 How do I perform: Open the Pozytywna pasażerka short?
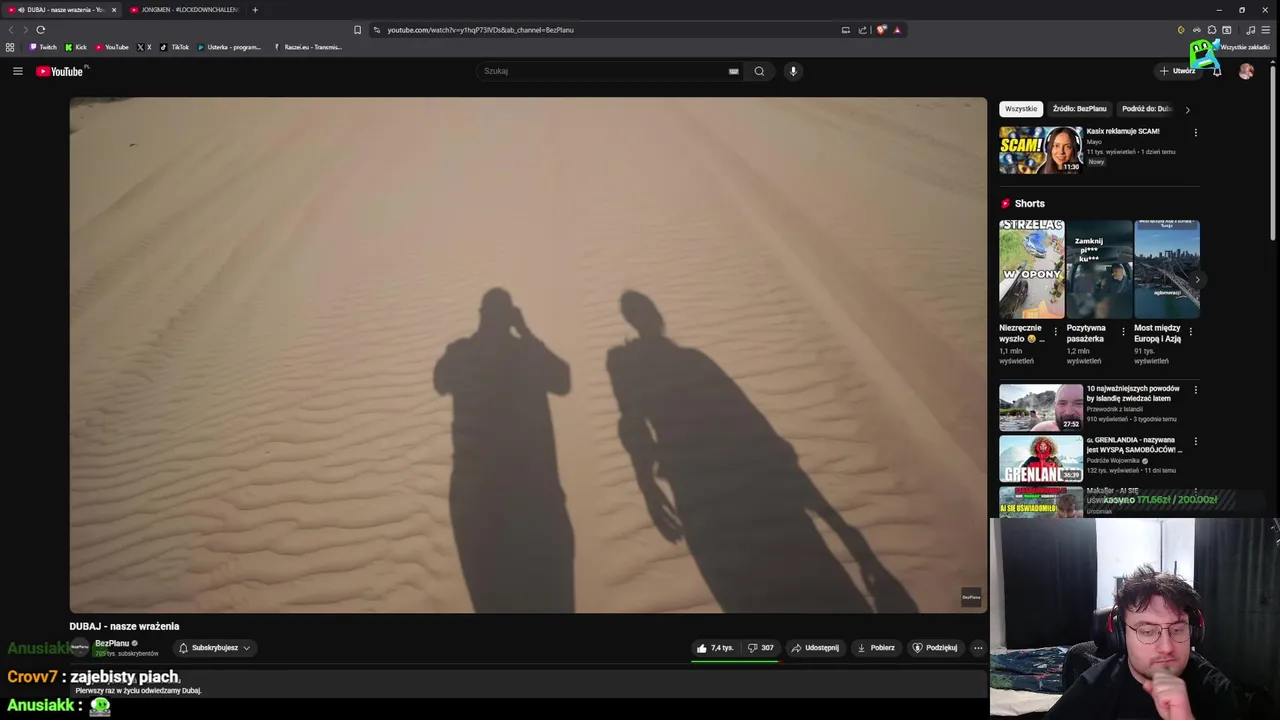coord(1099,269)
